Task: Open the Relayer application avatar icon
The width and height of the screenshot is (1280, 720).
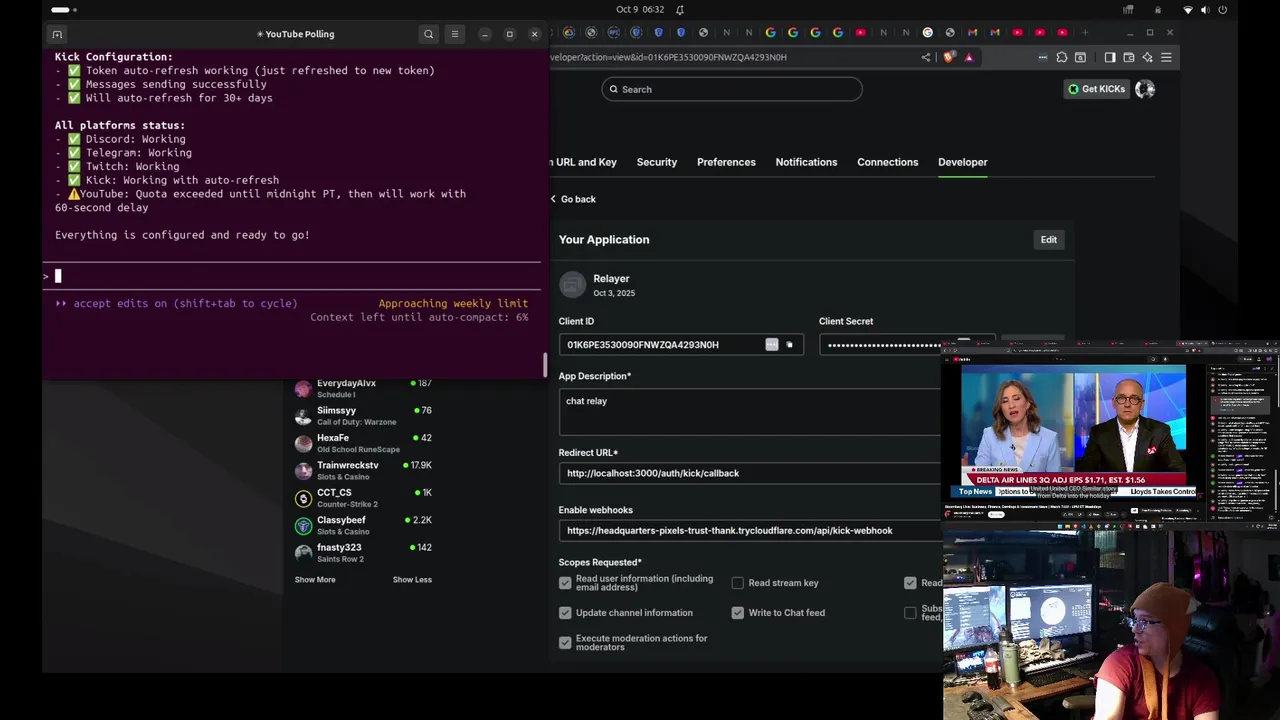Action: (572, 285)
